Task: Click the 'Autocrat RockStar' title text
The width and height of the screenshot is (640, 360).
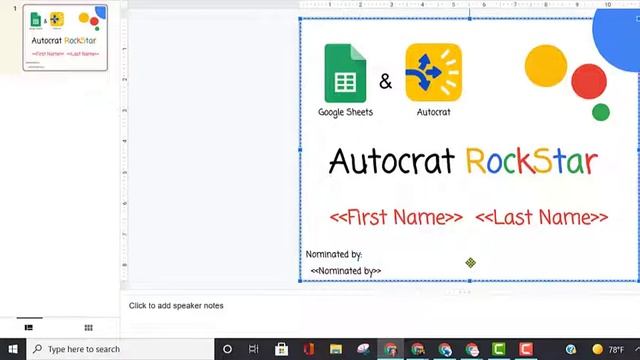Action: click(x=463, y=161)
